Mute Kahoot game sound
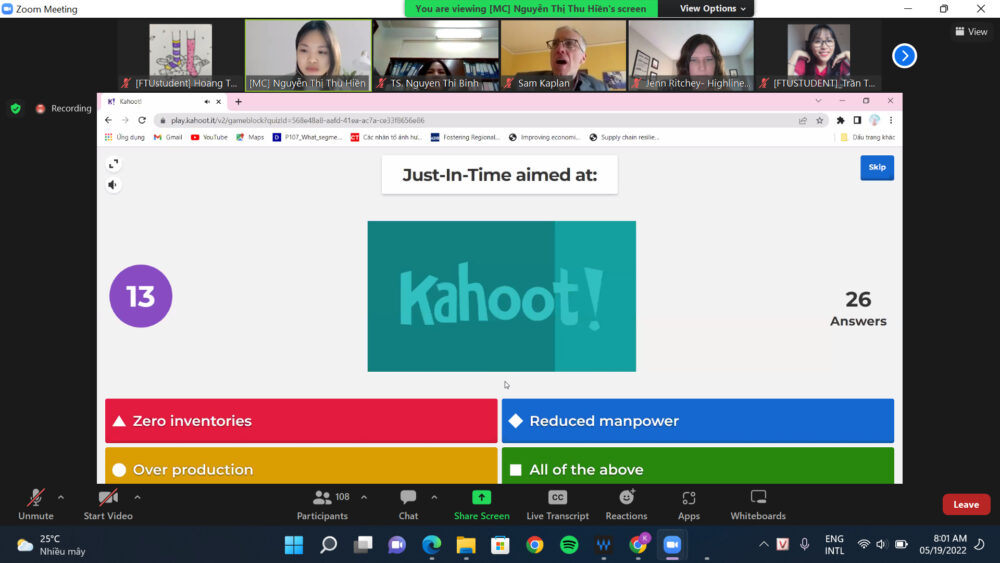1000x563 pixels. [113, 185]
